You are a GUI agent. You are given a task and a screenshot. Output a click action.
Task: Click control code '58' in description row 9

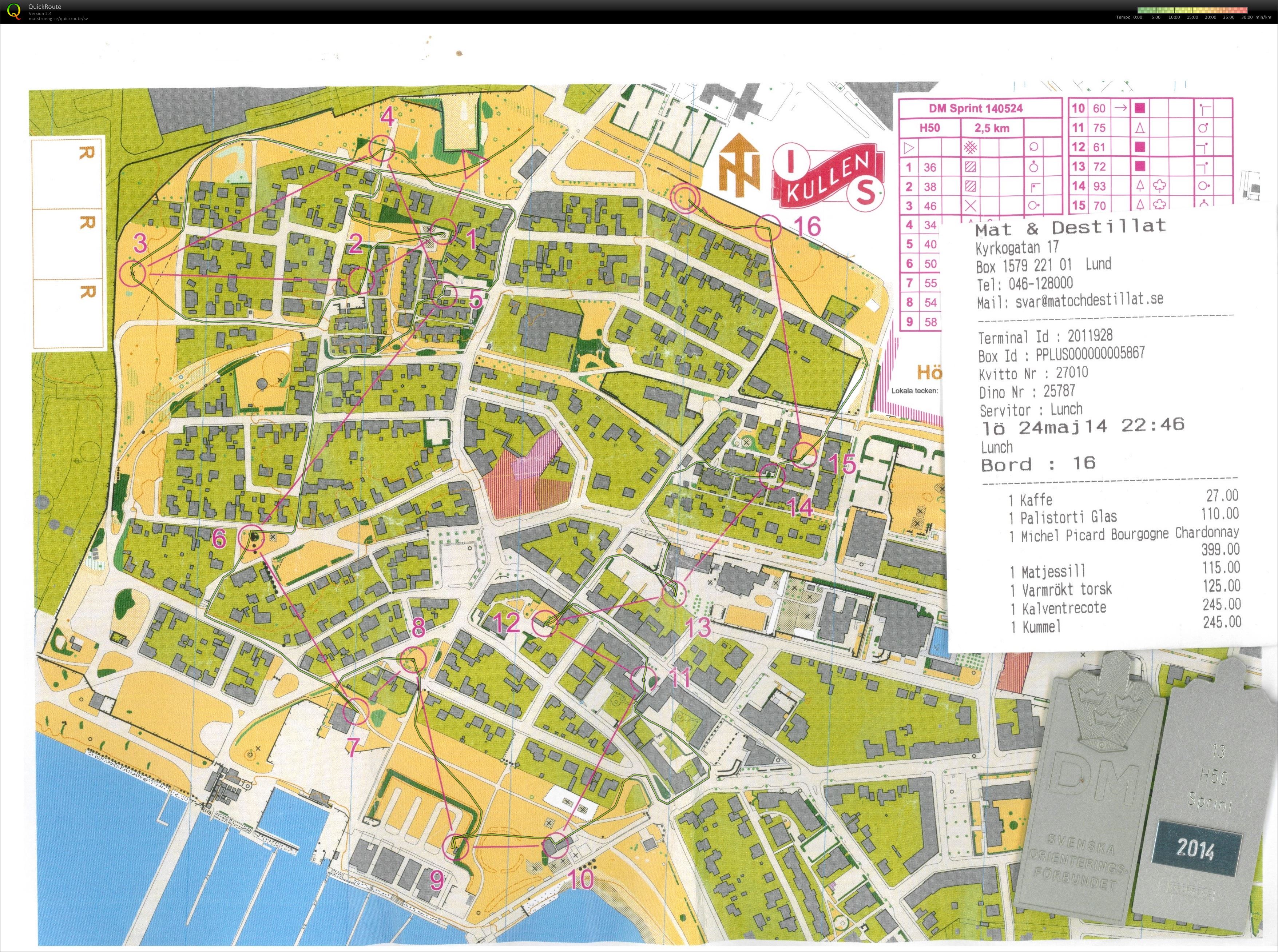[930, 322]
